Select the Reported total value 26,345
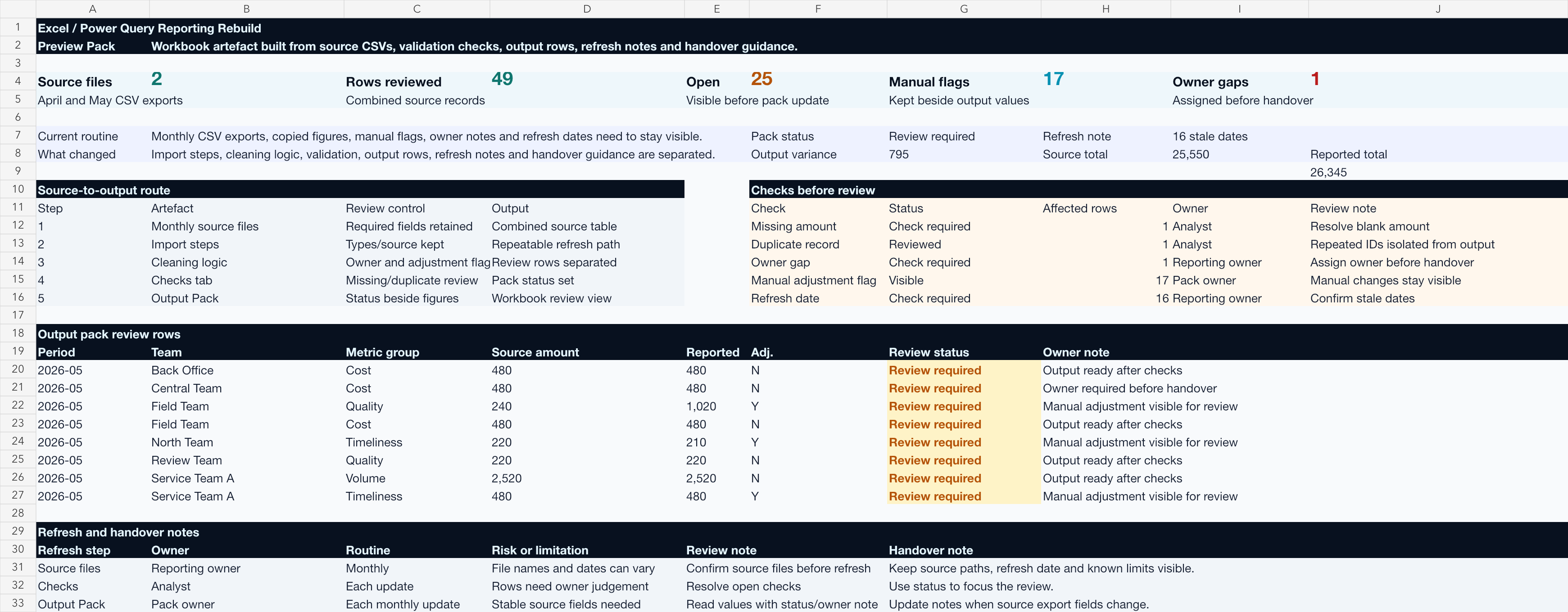 (1328, 172)
